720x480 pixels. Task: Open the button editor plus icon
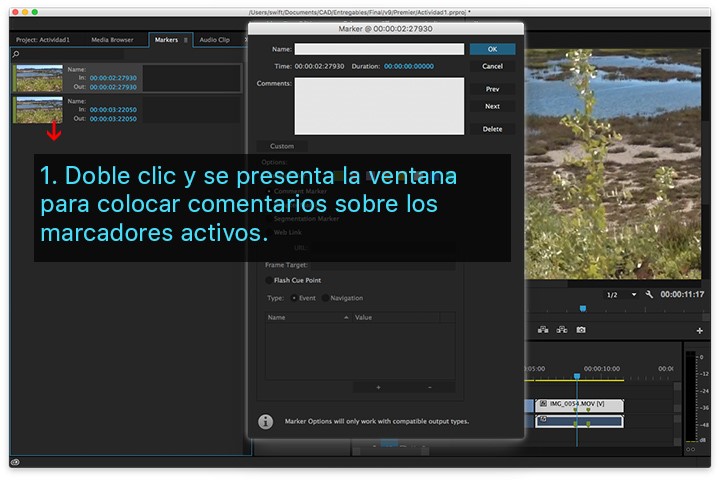coord(699,331)
